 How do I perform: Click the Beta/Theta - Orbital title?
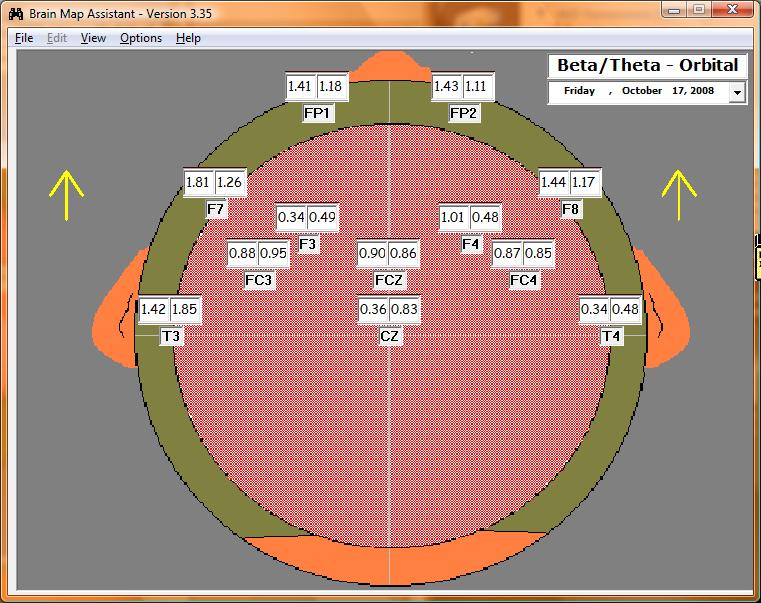(647, 65)
